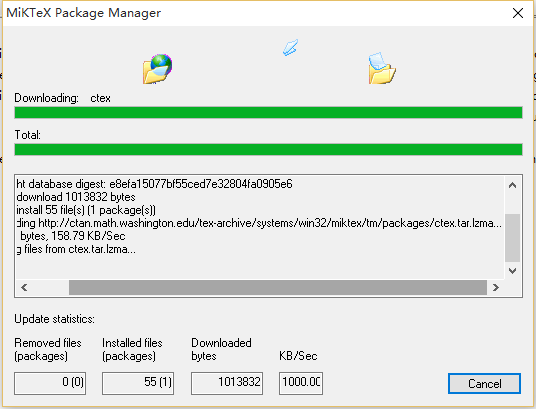Click the MiKTeX Package Manager title text

click(84, 13)
